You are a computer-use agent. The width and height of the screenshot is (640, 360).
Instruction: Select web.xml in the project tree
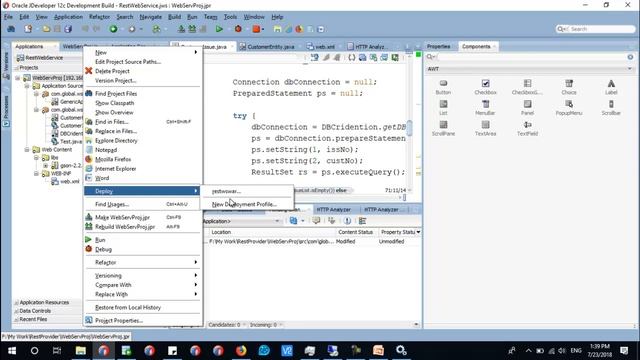click(x=69, y=181)
